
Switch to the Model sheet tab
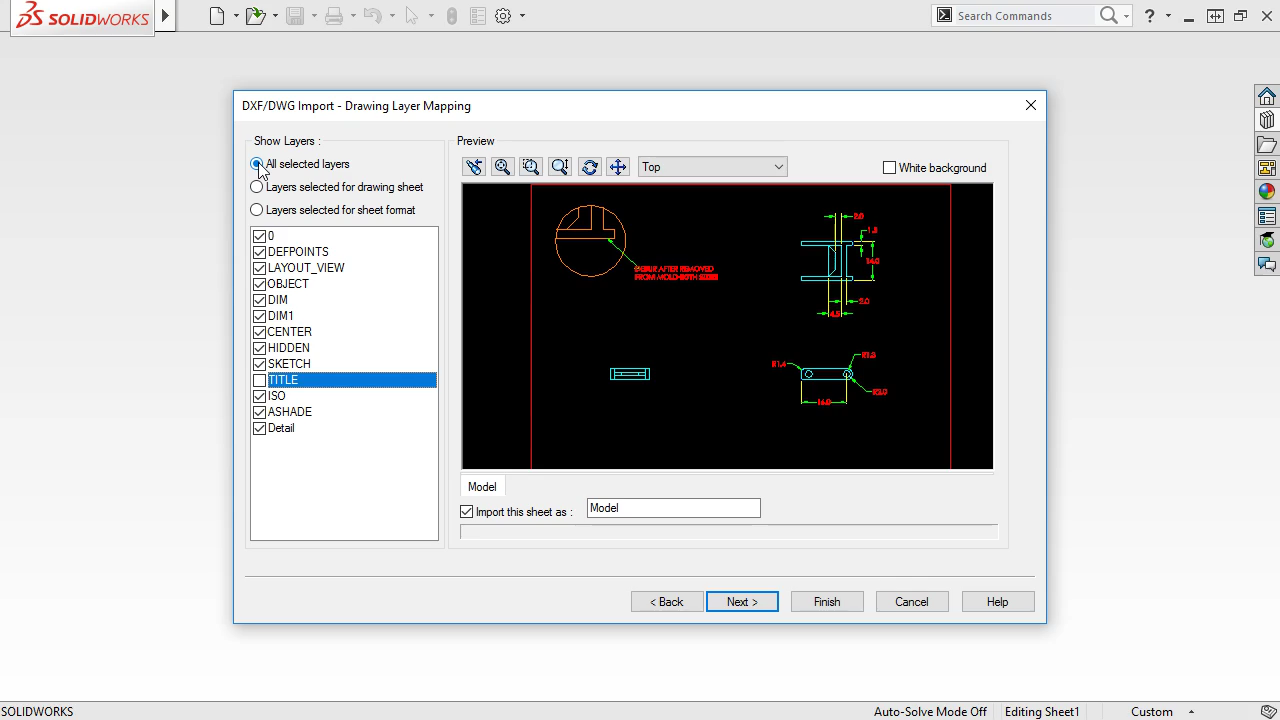[482, 487]
